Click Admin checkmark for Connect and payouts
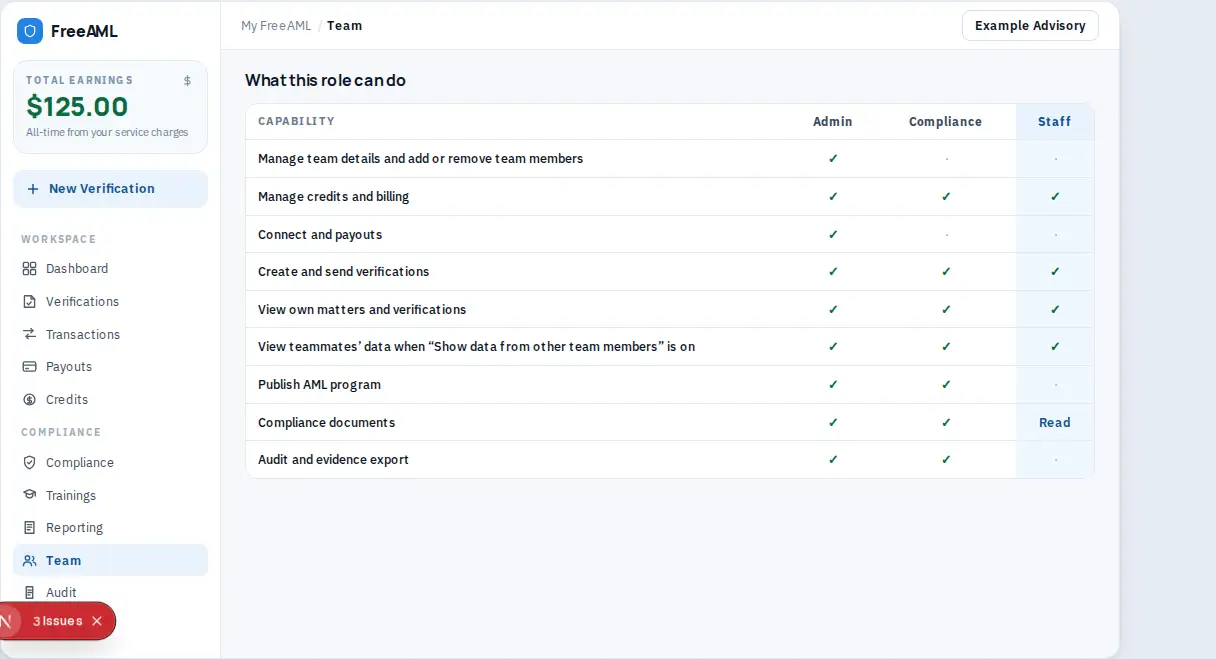The image size is (1216, 659). (x=833, y=235)
